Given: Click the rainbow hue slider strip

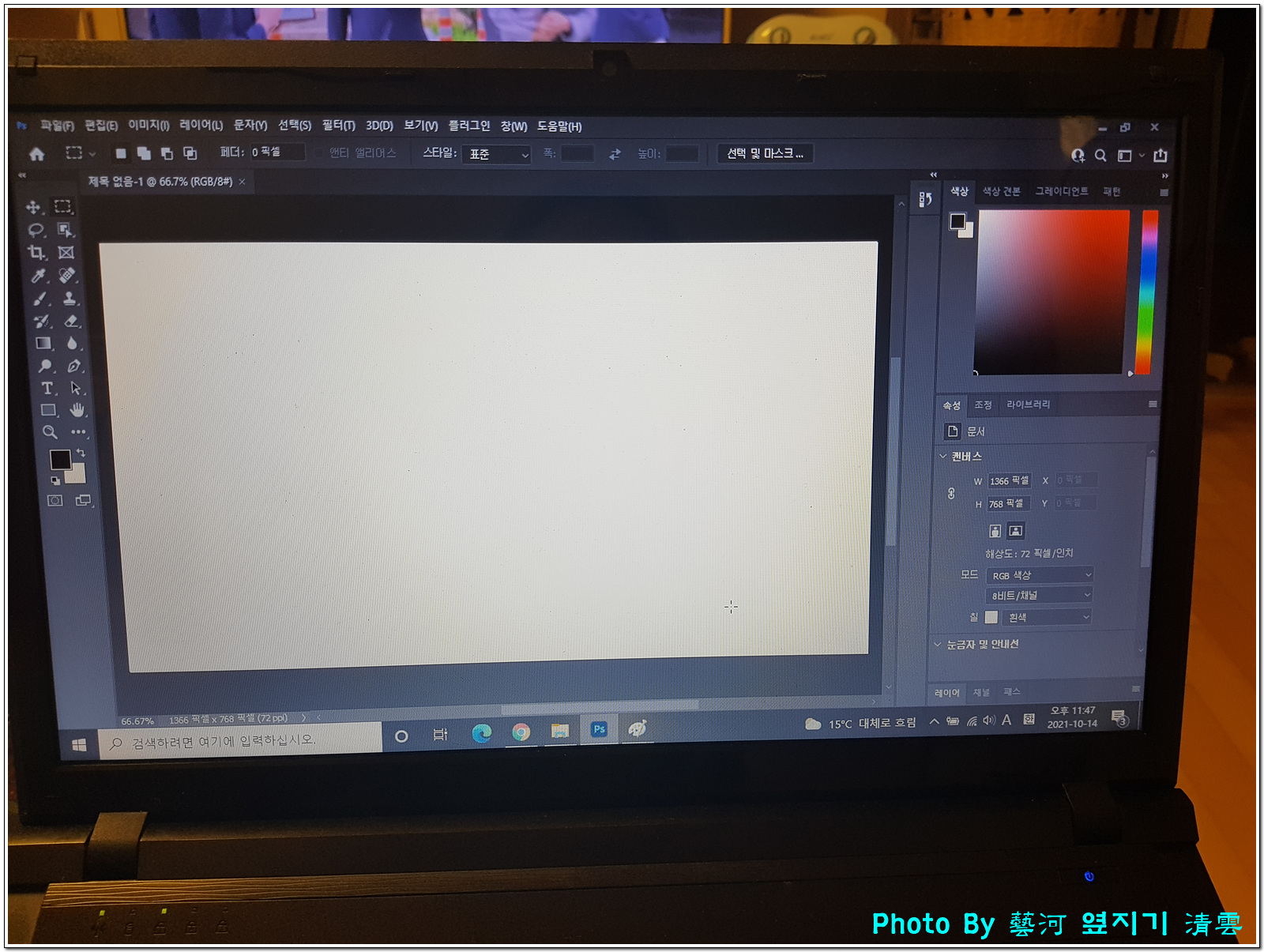Looking at the screenshot, I should (x=1146, y=291).
